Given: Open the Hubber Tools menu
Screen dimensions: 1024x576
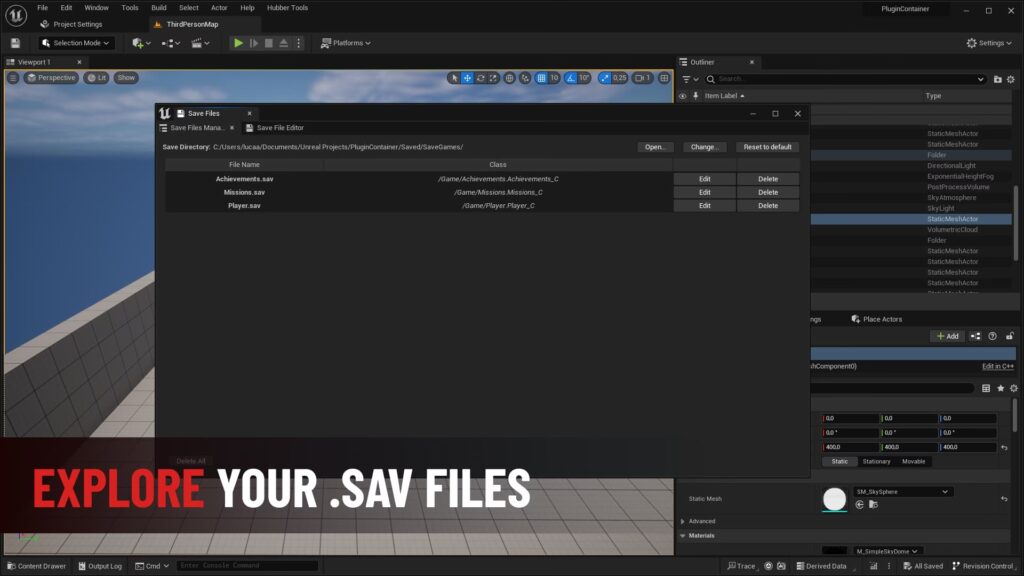Looking at the screenshot, I should coord(287,8).
